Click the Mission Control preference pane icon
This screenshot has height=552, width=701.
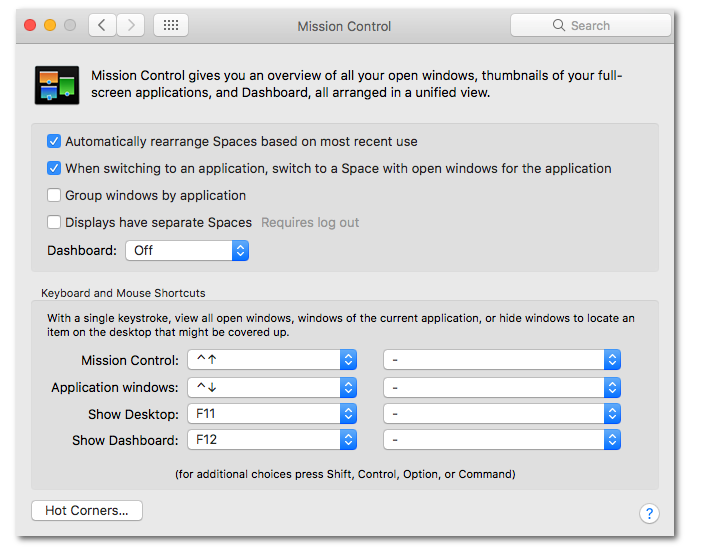(56, 84)
